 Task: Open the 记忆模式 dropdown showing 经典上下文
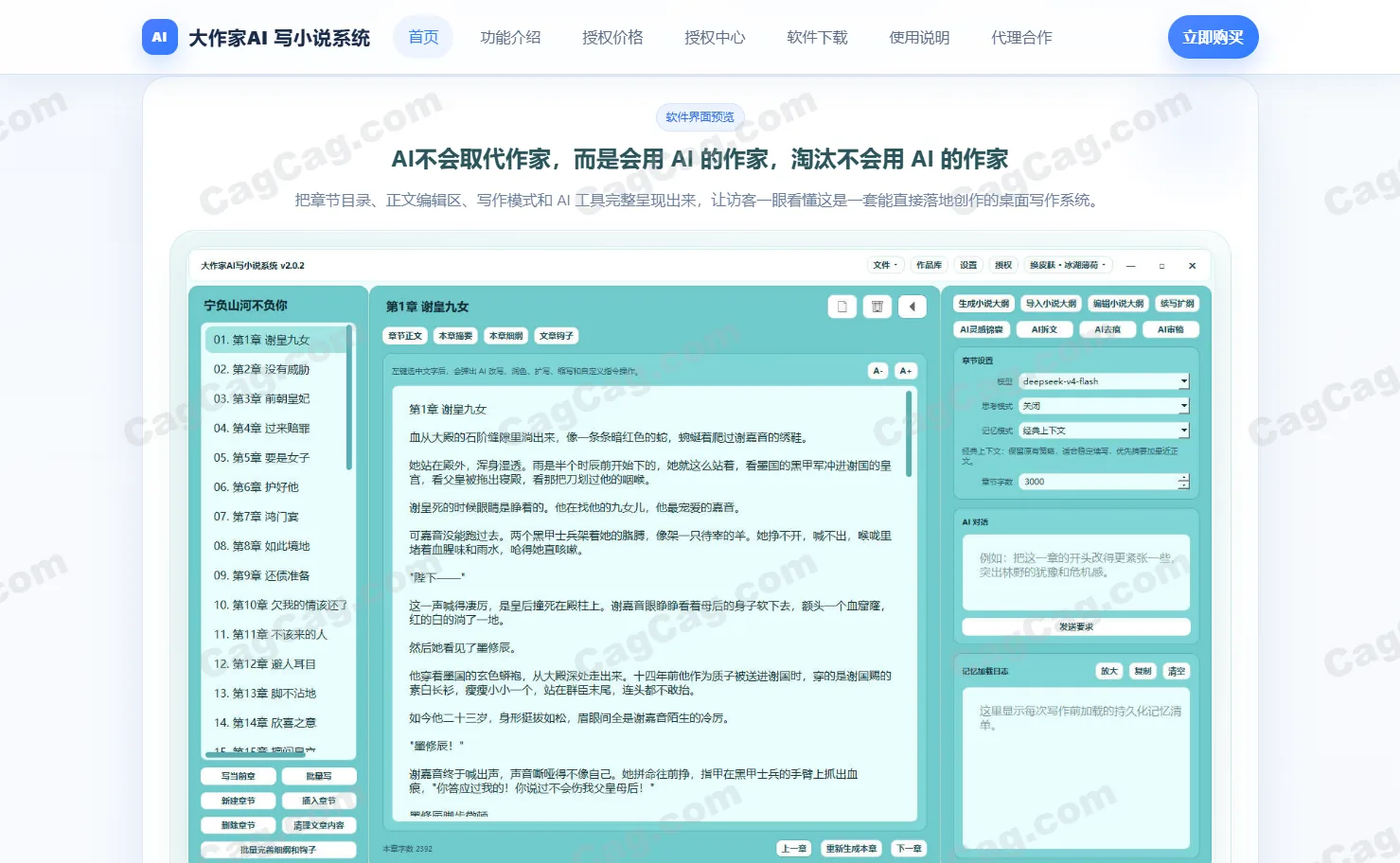pos(1104,431)
